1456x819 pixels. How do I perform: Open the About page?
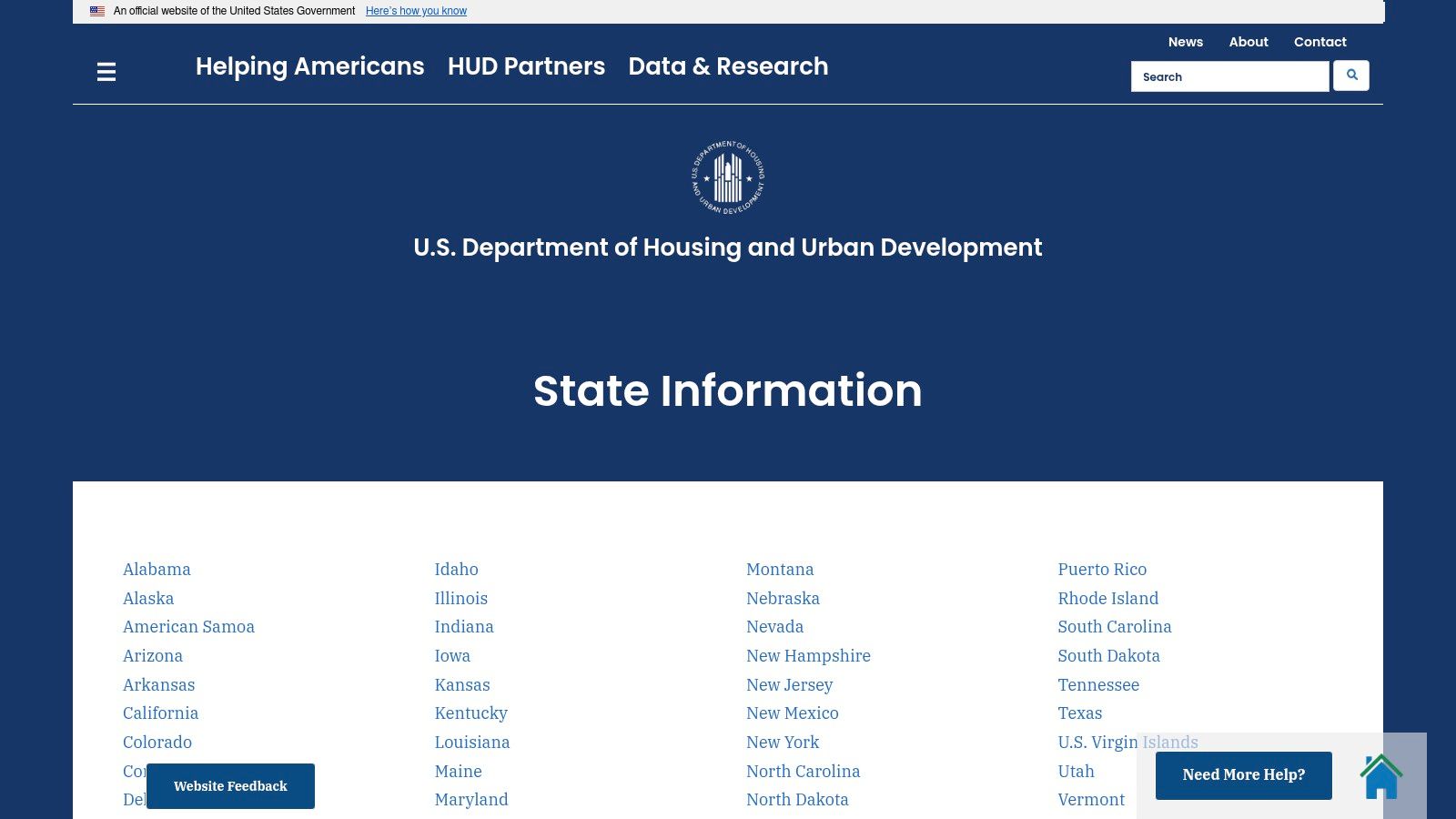coord(1249,42)
